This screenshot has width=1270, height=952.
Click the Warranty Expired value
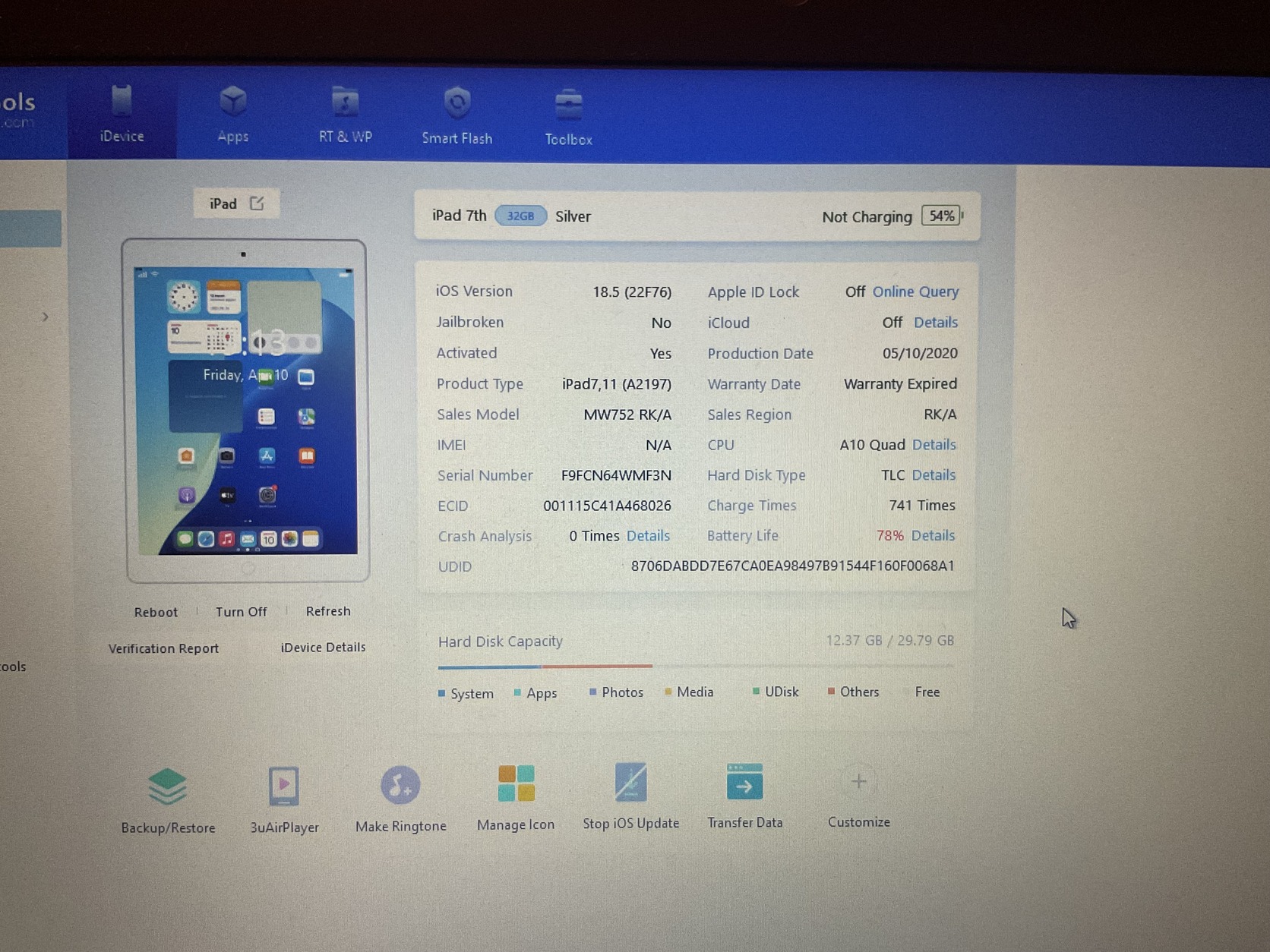point(900,383)
